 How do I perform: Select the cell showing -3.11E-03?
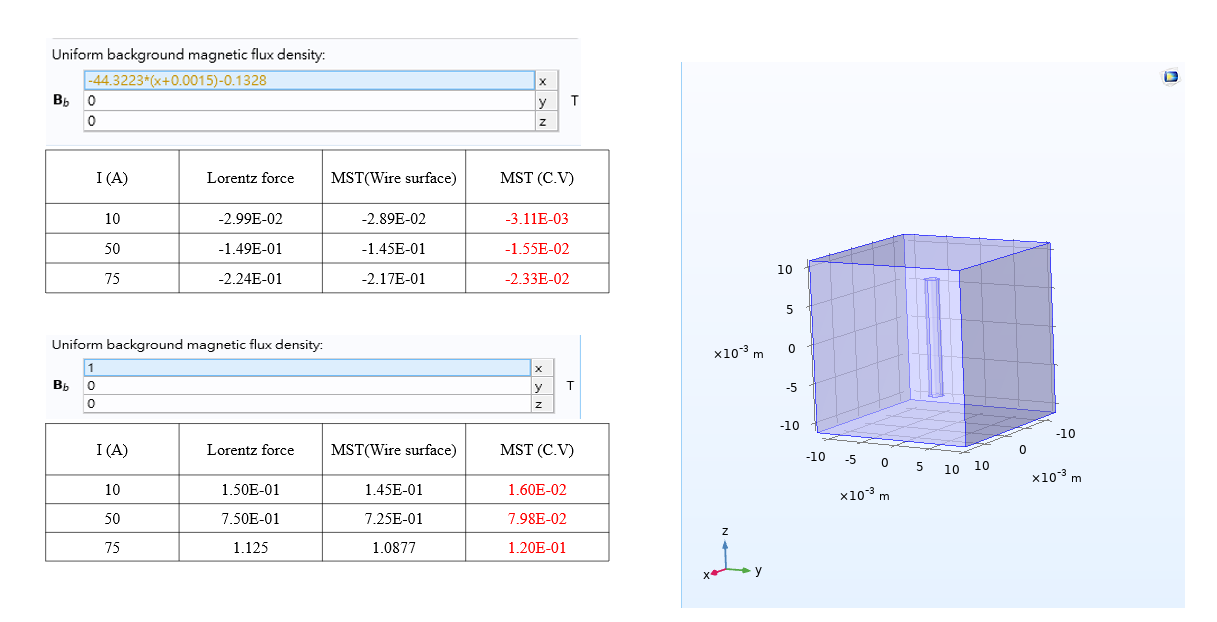(537, 219)
